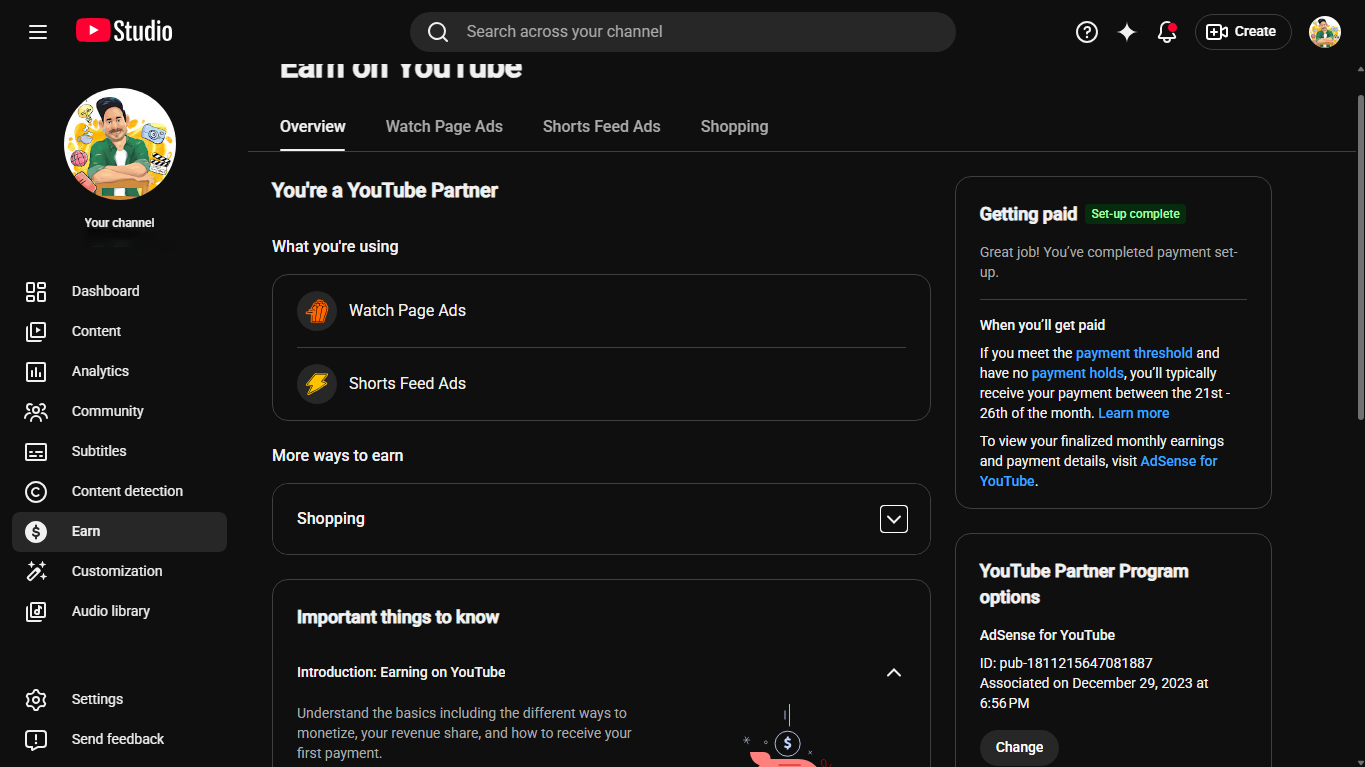
Task: Switch to the Overview tab
Action: (x=312, y=127)
